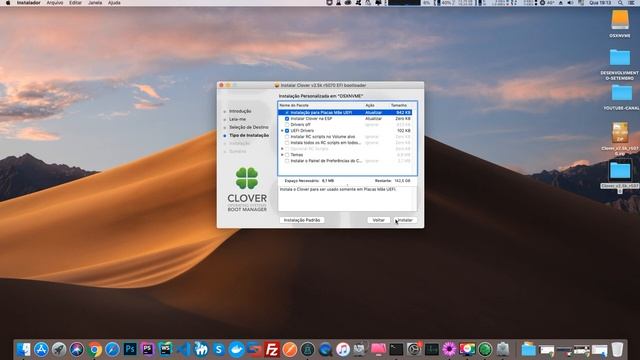640x360 pixels.
Task: Click the Tamanho column header
Action: click(399, 105)
